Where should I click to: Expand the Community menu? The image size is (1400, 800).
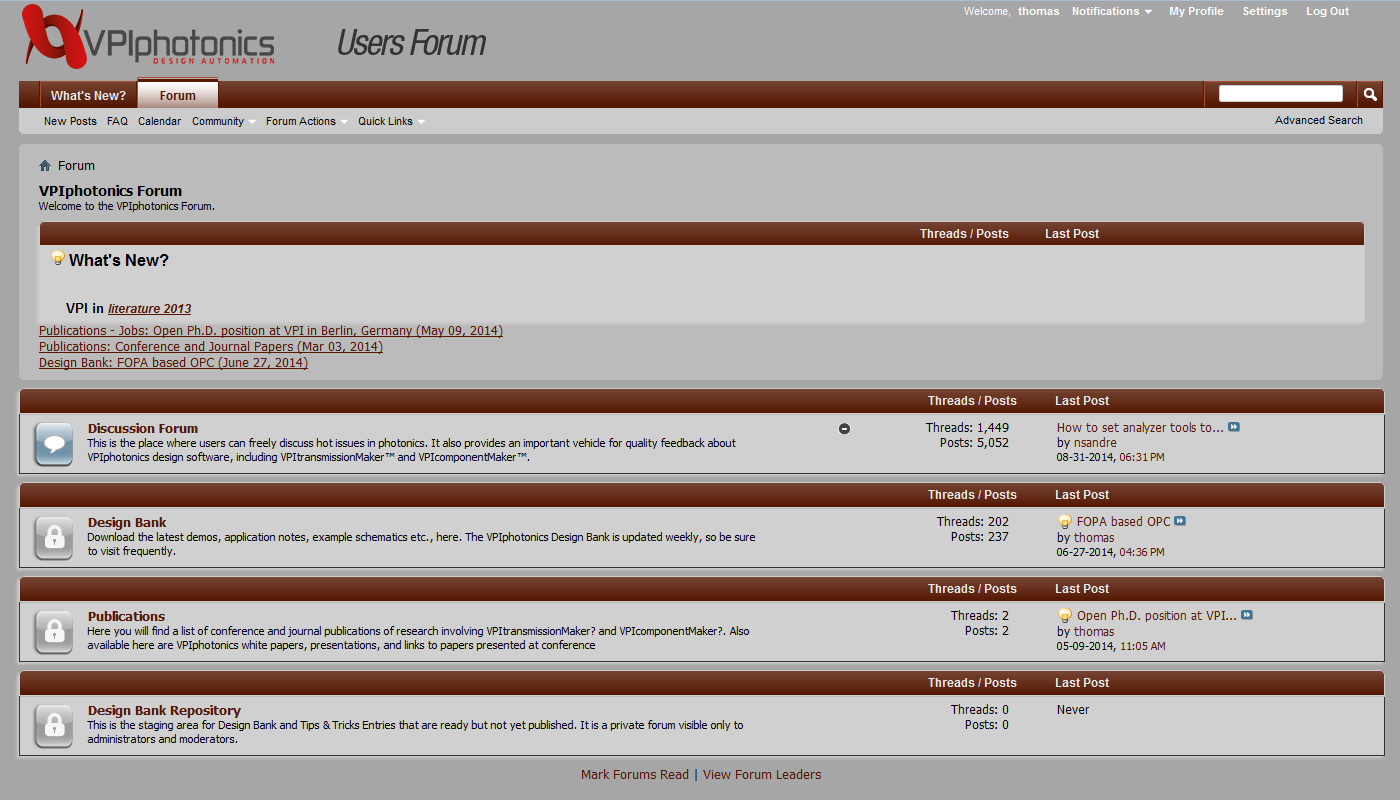point(224,121)
